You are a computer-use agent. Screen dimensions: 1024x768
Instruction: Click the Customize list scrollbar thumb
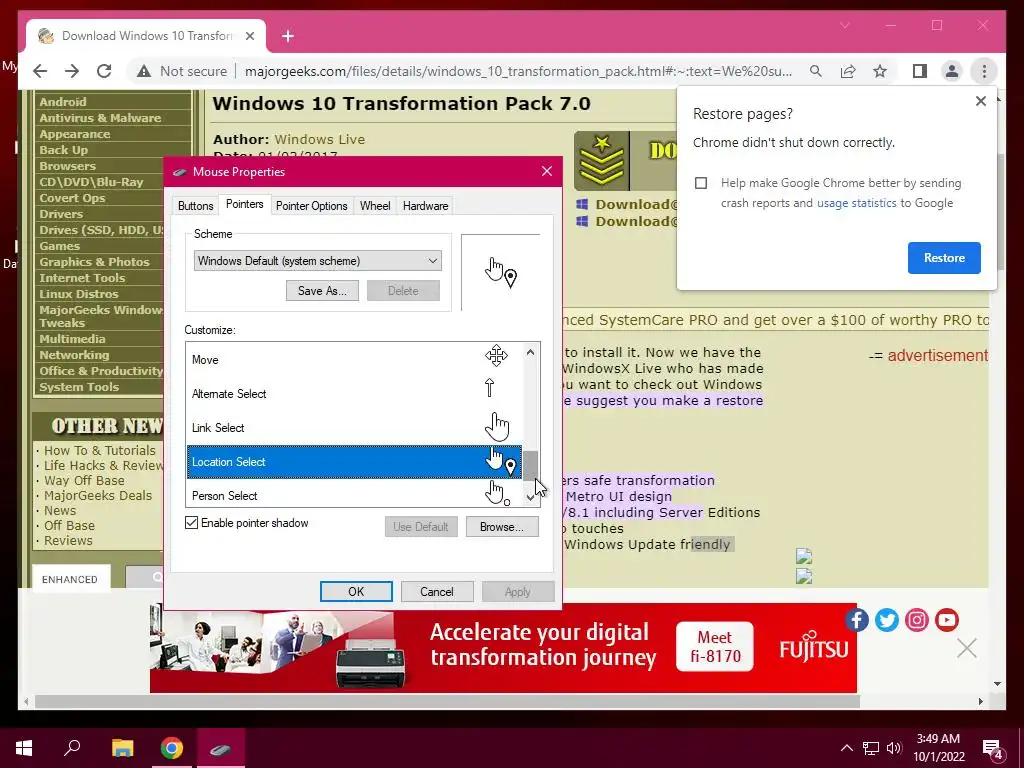530,465
